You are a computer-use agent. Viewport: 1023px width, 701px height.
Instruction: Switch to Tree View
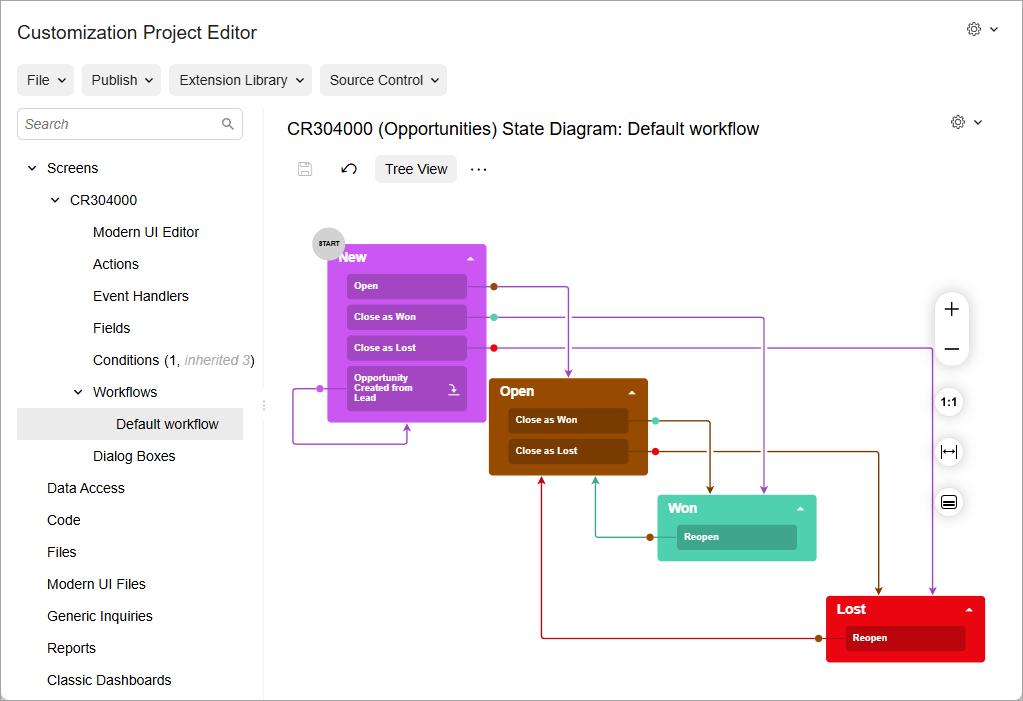click(416, 169)
